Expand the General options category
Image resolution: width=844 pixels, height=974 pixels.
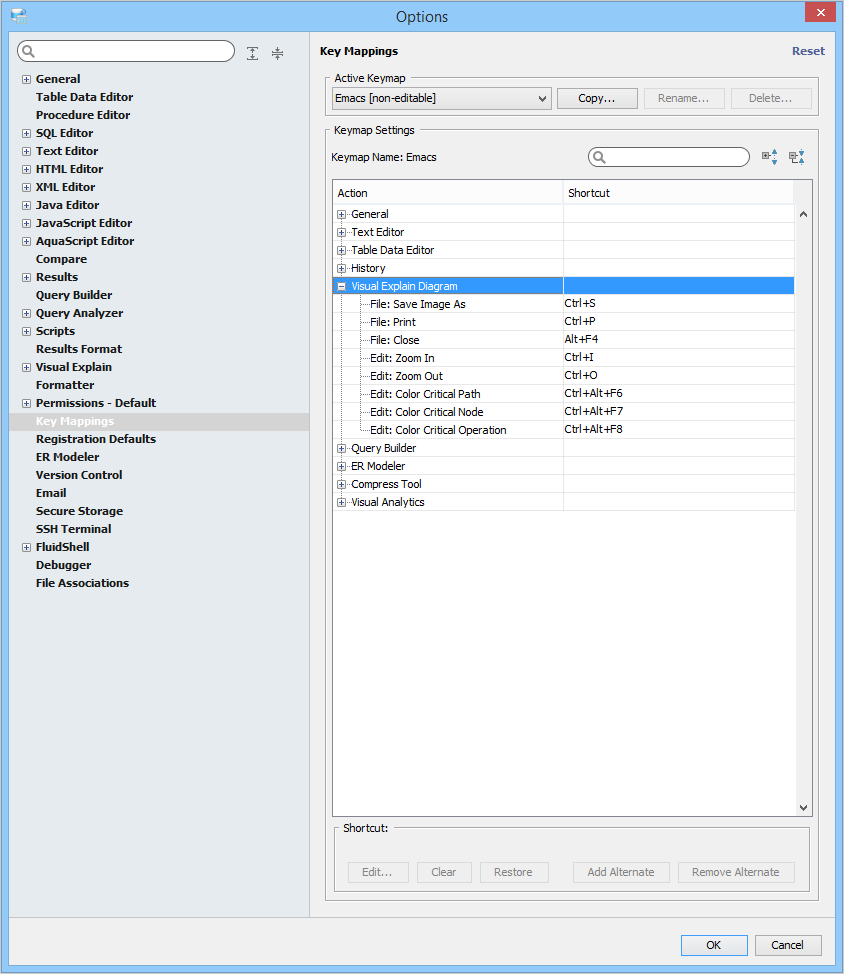pos(26,80)
